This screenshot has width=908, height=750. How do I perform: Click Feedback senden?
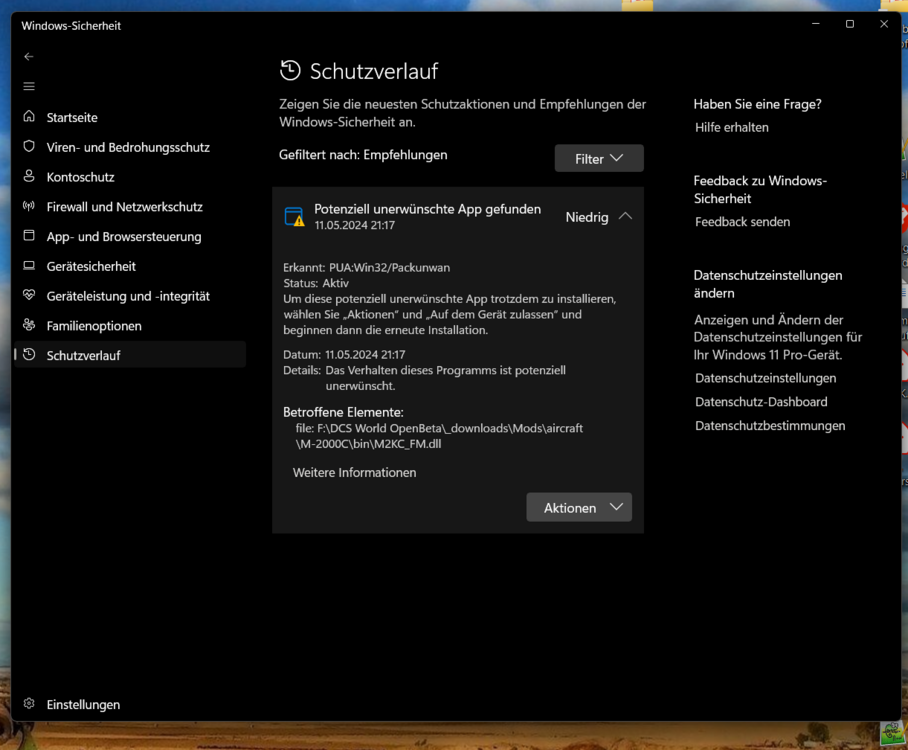click(x=742, y=221)
